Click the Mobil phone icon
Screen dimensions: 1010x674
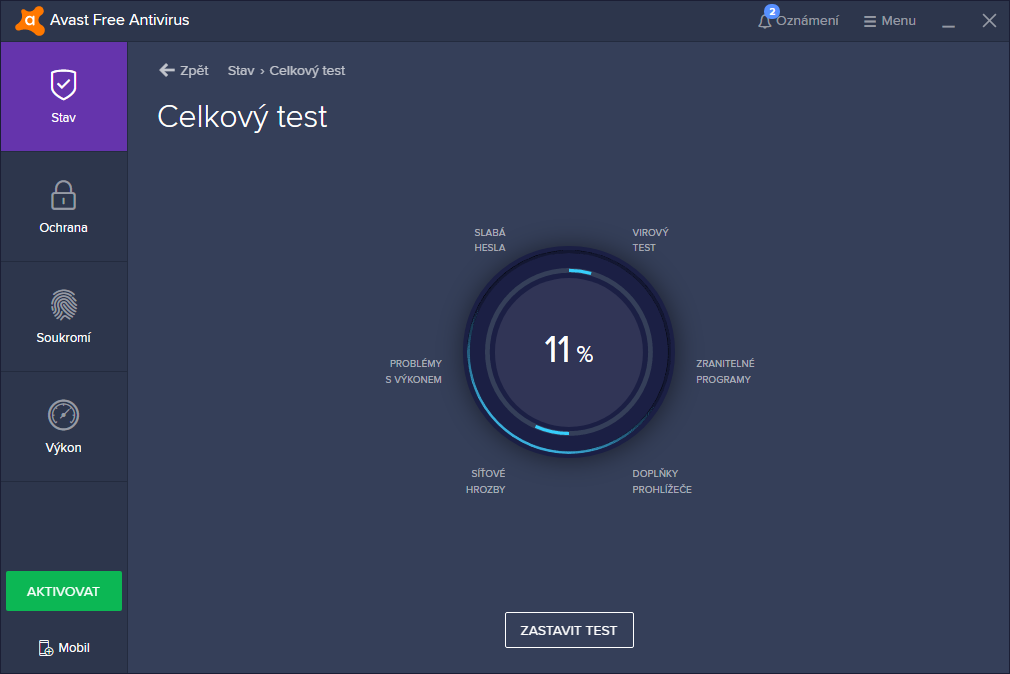click(x=46, y=648)
